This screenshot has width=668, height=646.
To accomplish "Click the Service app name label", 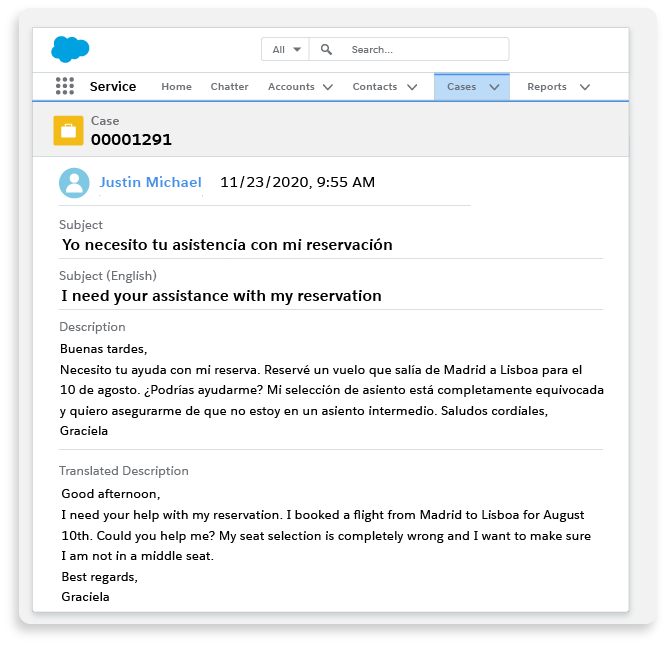I will point(113,87).
